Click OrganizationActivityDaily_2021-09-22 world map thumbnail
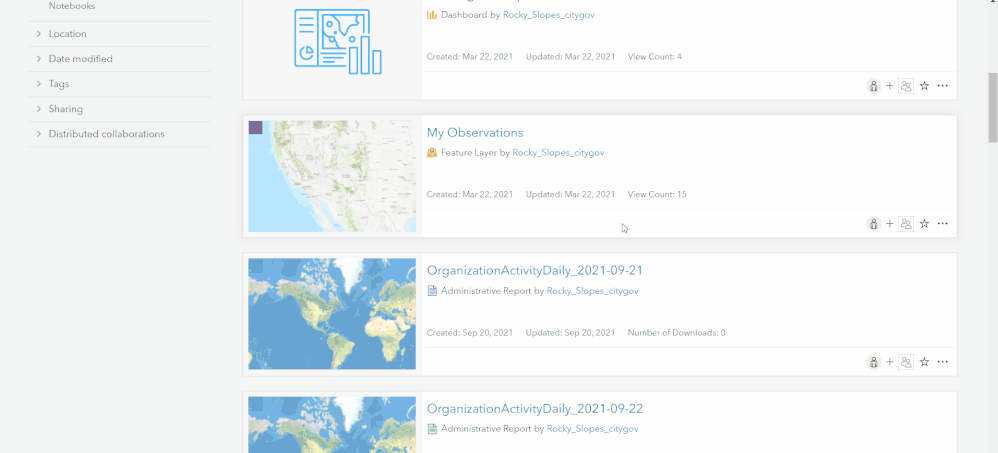Screen dimensions: 998x453 point(332,424)
